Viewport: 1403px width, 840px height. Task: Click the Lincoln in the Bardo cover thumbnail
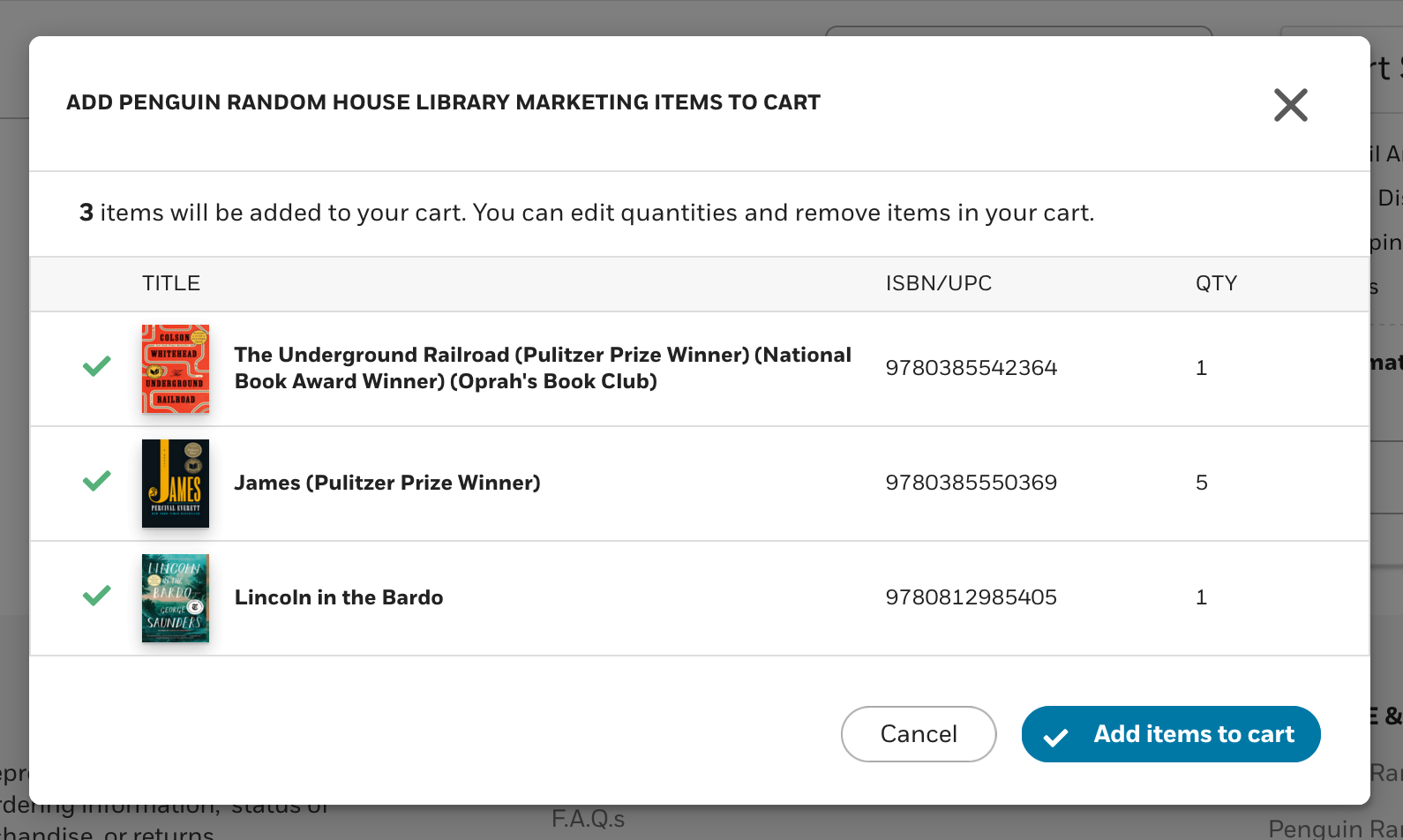(176, 598)
